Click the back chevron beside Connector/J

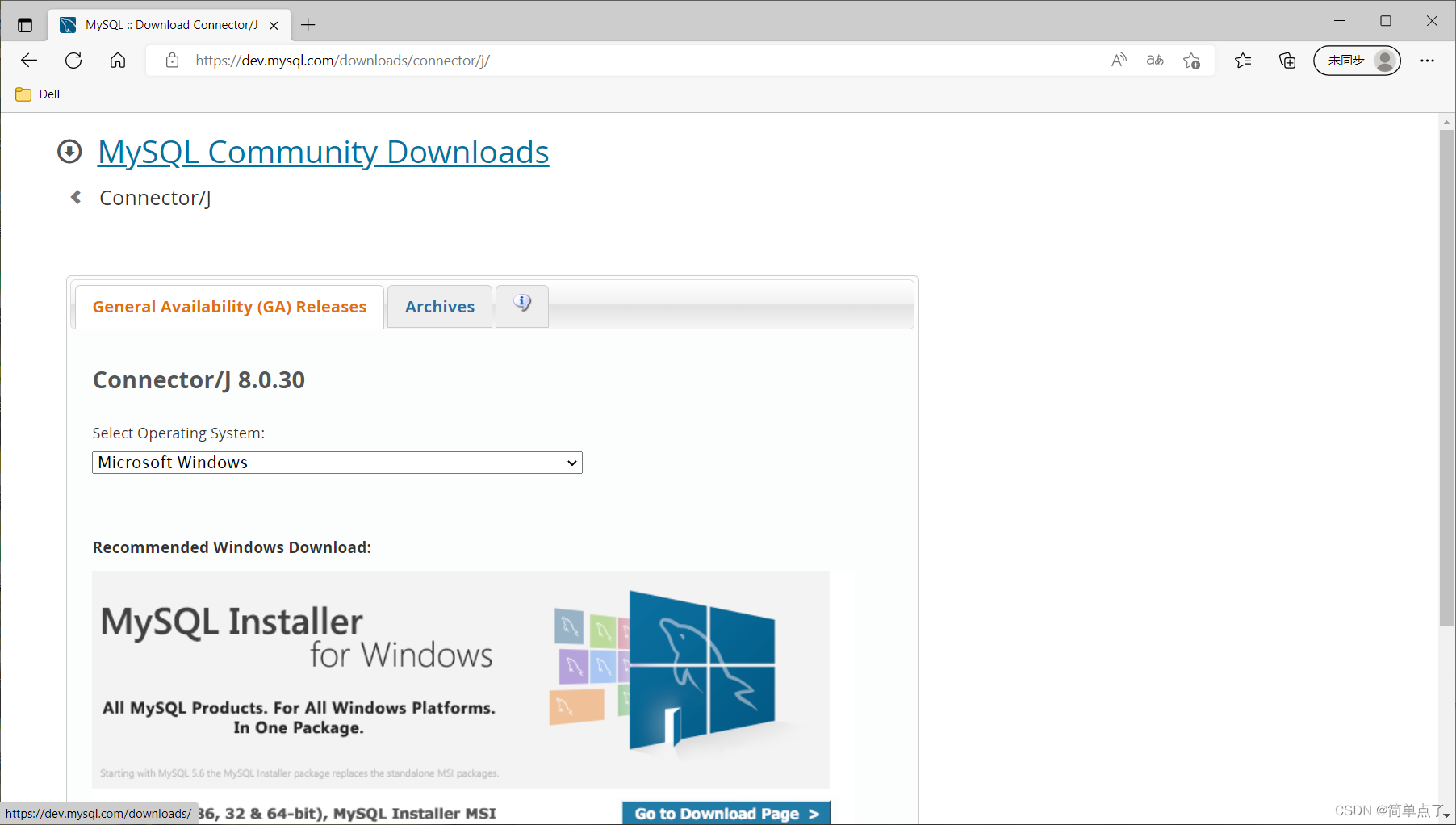pyautogui.click(x=76, y=197)
